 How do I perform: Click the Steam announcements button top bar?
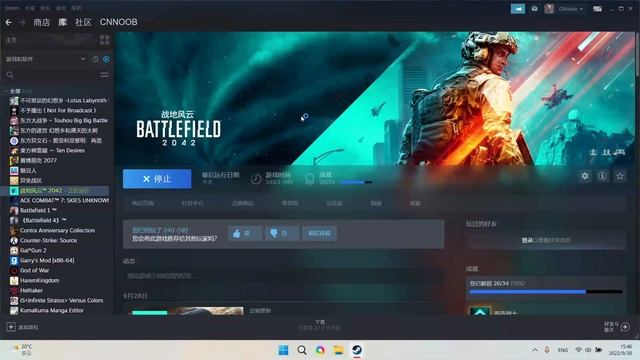(518, 9)
